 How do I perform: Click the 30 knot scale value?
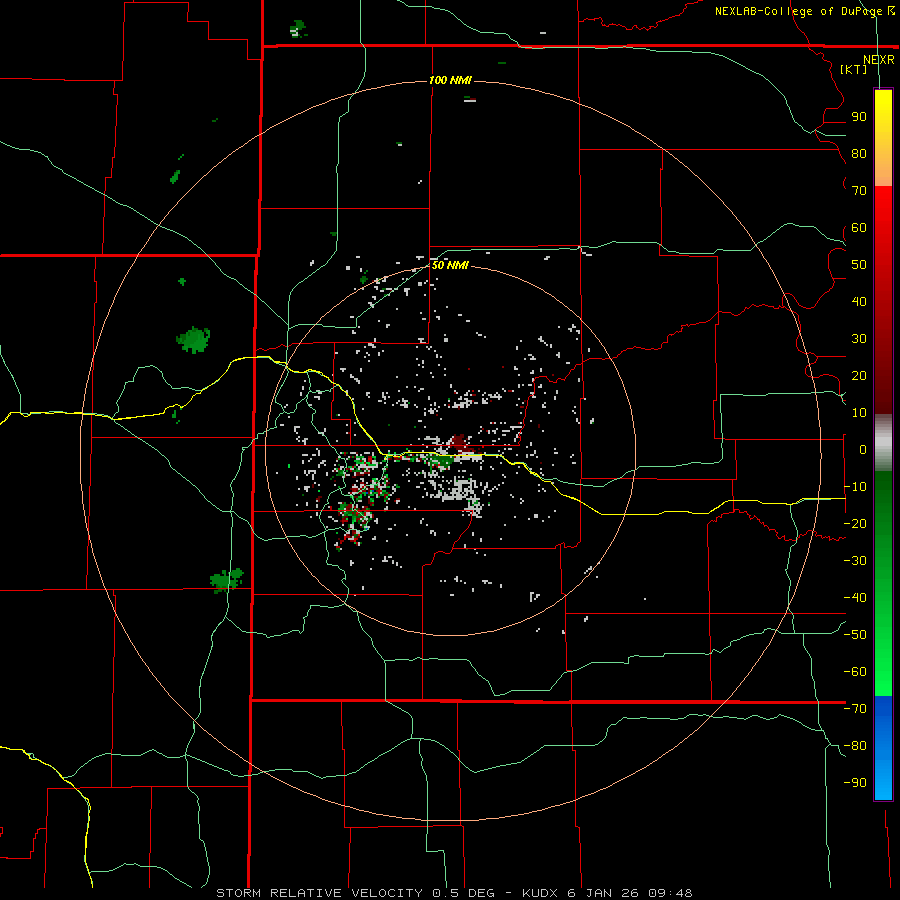pos(859,339)
